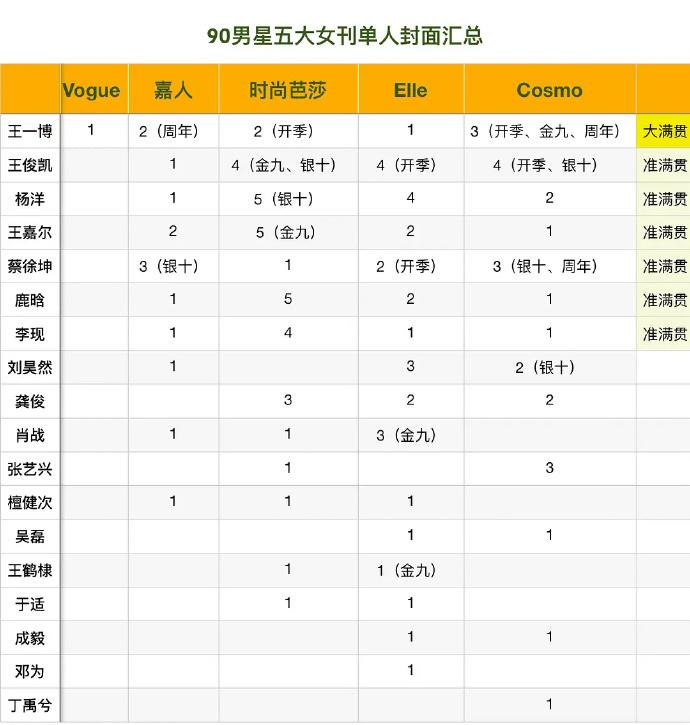Select the Cosmo column header
The width and height of the screenshot is (690, 725).
click(549, 90)
